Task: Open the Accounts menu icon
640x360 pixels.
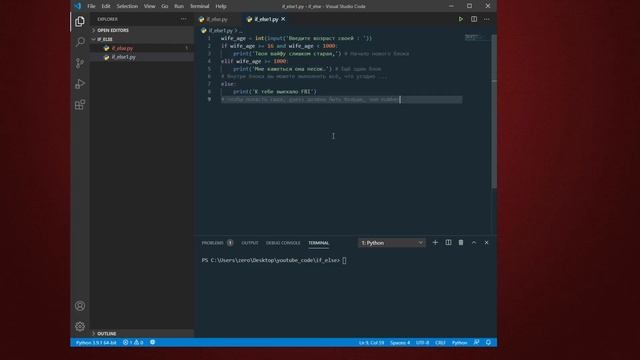Action: (x=80, y=306)
